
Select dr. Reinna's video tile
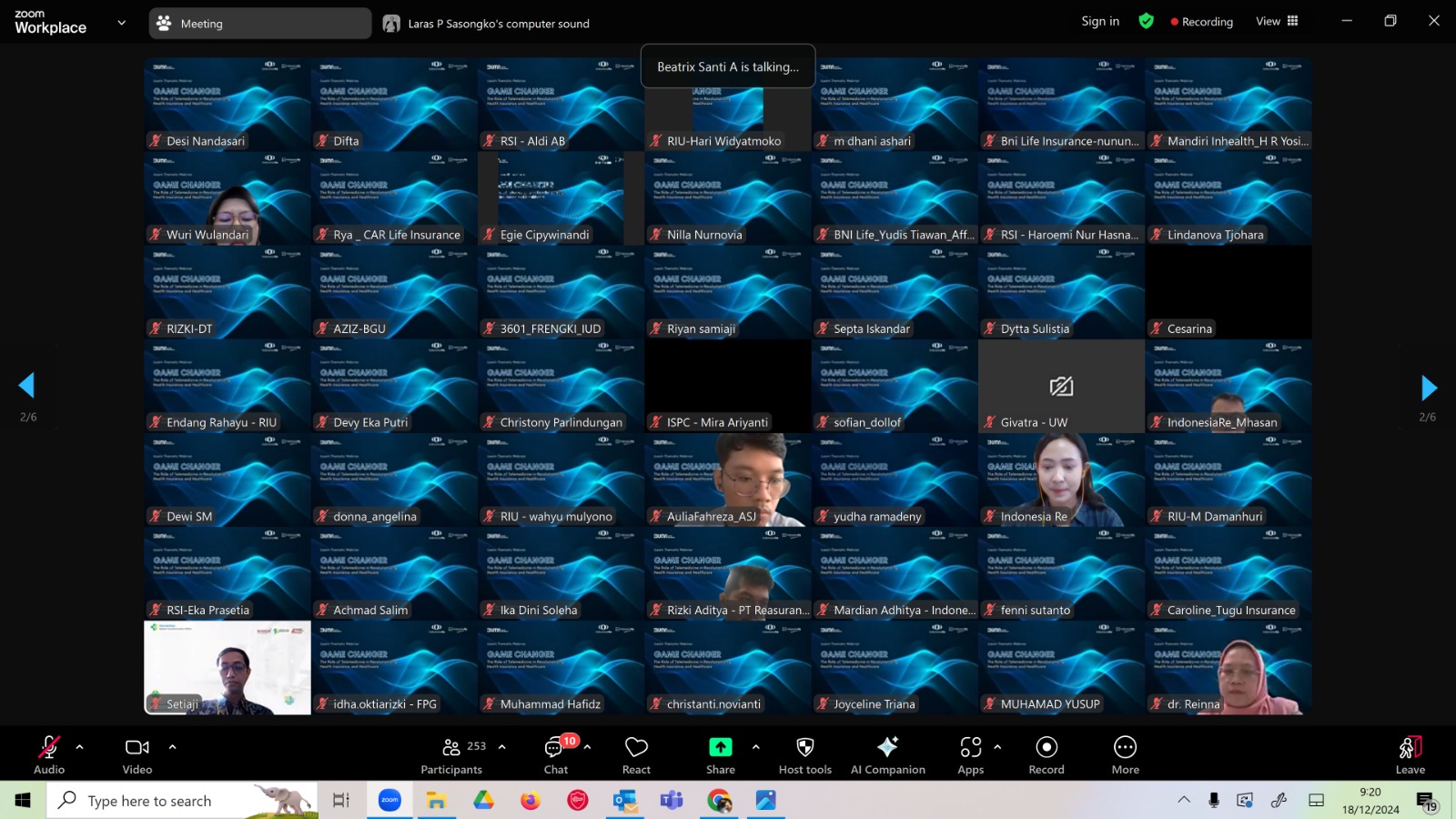pos(1228,668)
